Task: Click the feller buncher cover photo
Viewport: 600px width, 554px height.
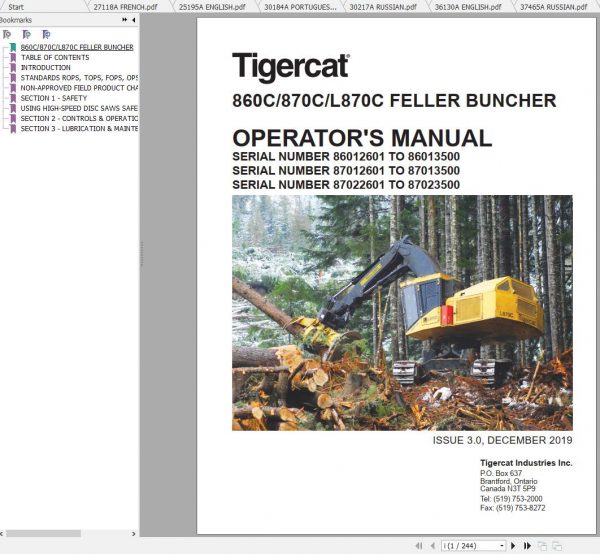Action: tap(402, 313)
